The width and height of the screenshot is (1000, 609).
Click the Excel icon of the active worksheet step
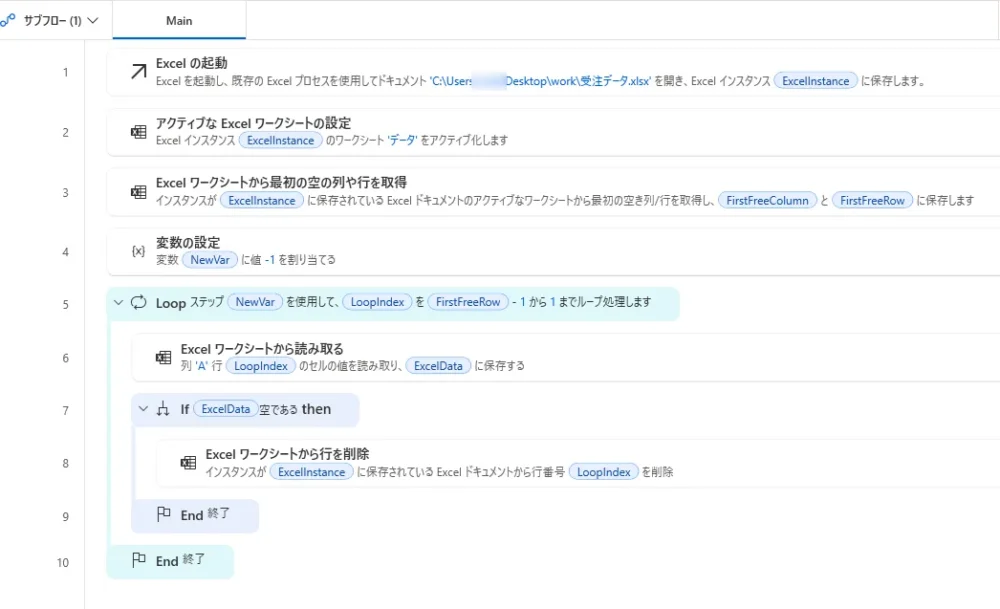click(x=139, y=131)
